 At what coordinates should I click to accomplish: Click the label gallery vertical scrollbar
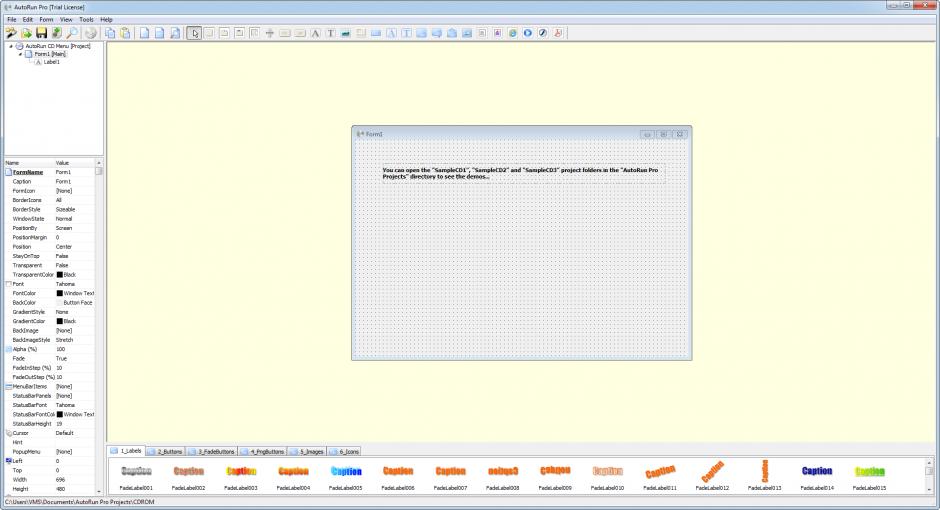point(929,476)
